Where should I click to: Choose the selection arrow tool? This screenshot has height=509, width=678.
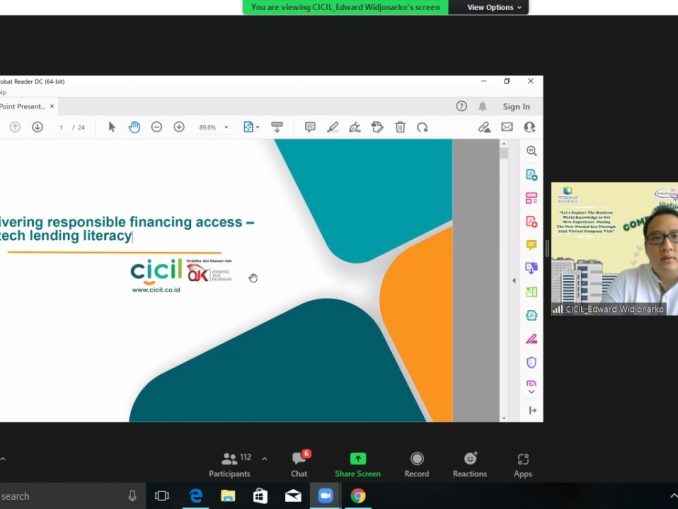(112, 127)
